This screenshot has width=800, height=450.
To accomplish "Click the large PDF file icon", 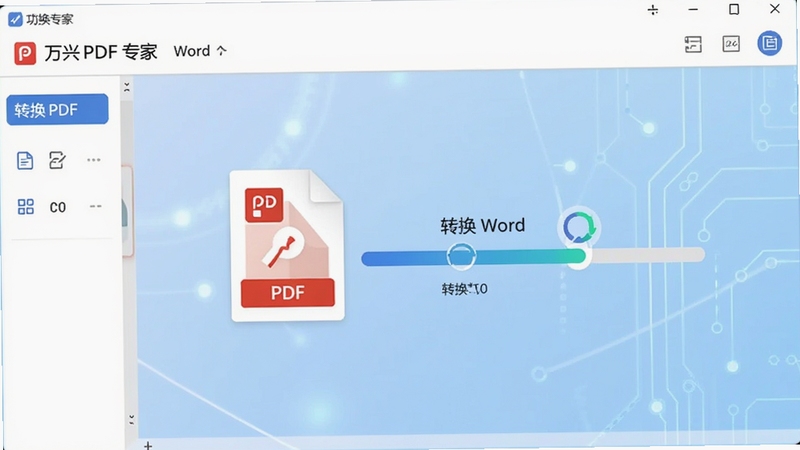I will pos(287,246).
